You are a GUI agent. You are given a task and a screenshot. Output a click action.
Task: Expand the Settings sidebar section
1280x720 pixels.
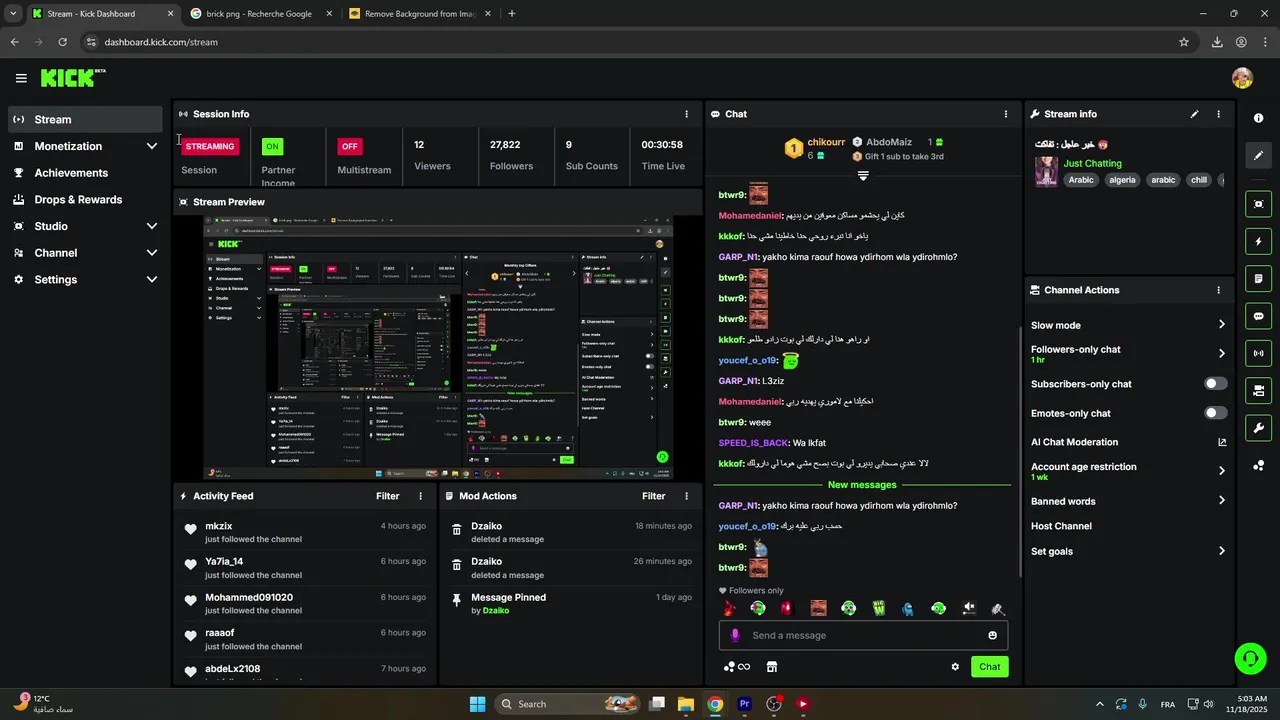pos(152,280)
